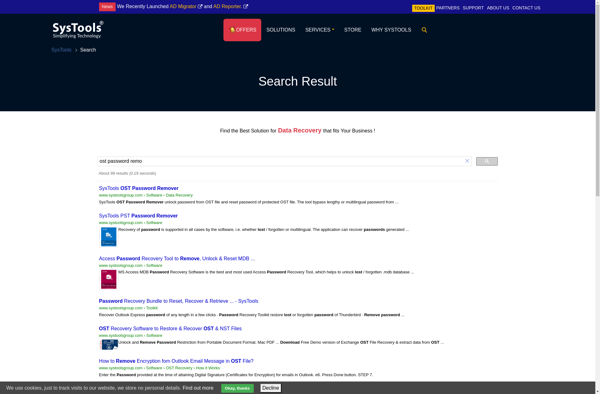
Task: Open Access Password Recovery Tool result
Action: (x=177, y=259)
